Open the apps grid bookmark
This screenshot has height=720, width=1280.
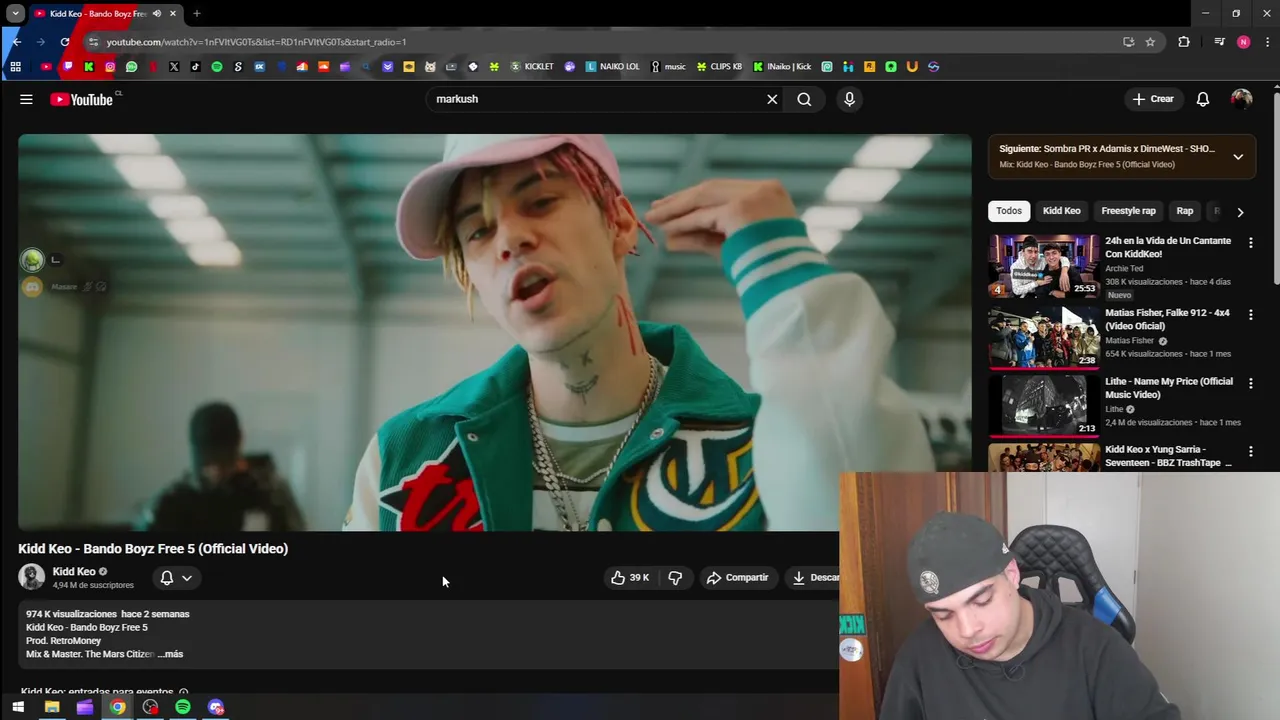point(15,67)
